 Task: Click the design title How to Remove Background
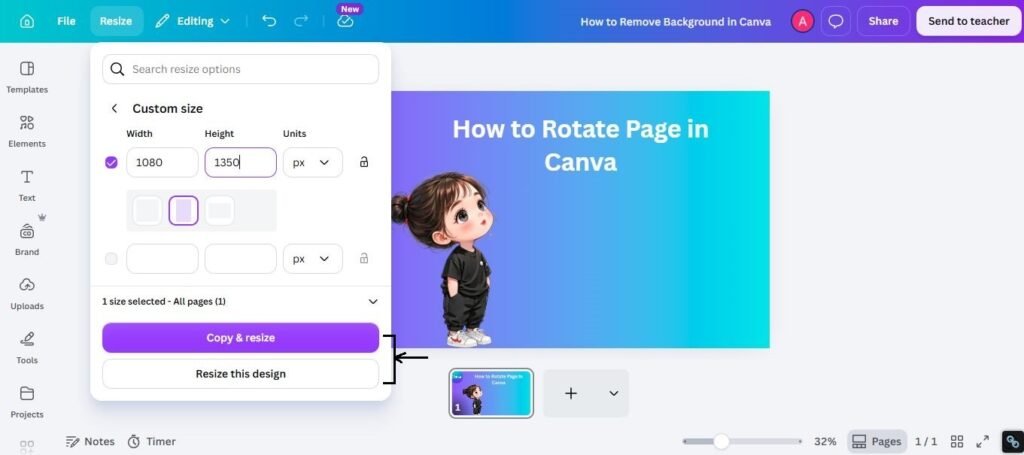pos(675,22)
